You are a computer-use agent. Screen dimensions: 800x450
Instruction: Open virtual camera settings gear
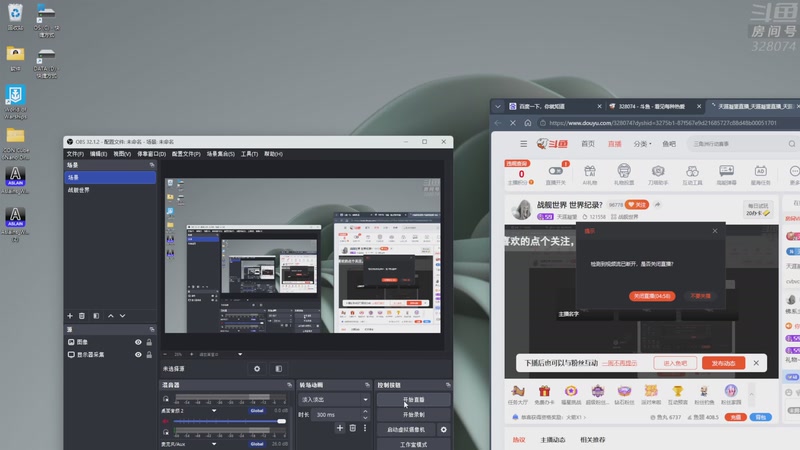tap(443, 430)
